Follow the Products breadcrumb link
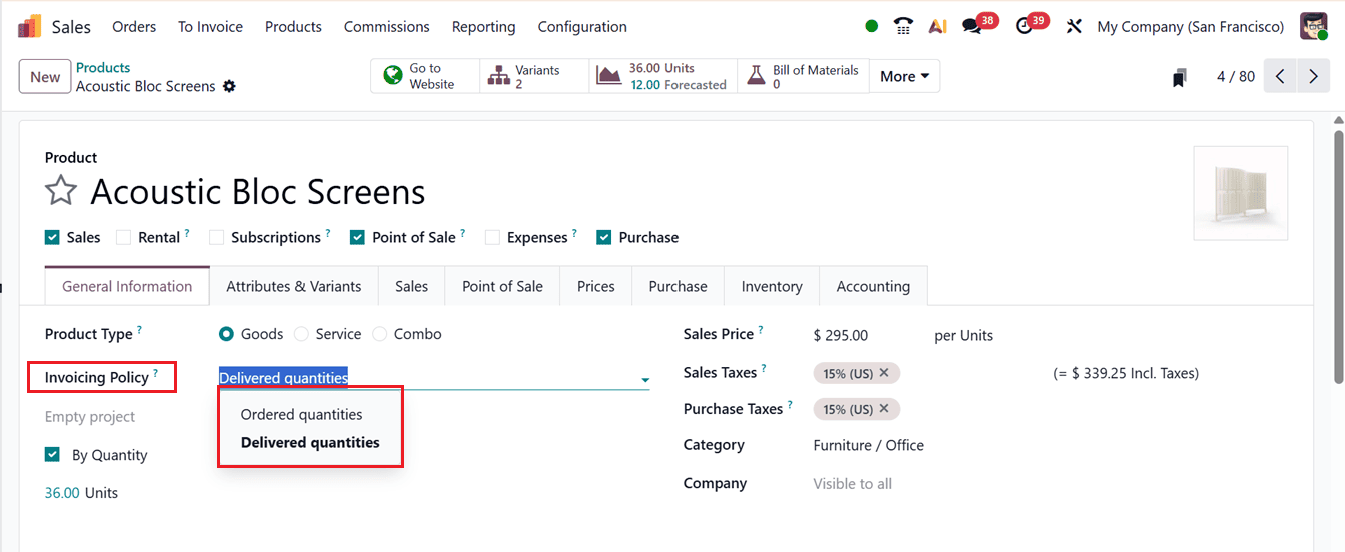 tap(103, 68)
